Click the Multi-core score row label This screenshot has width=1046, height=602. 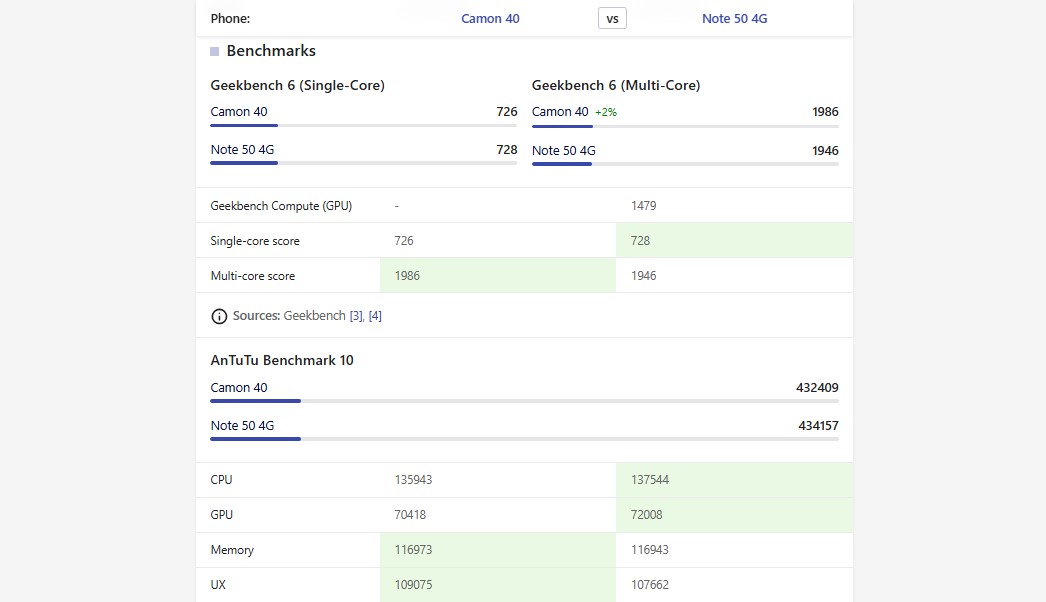click(252, 276)
